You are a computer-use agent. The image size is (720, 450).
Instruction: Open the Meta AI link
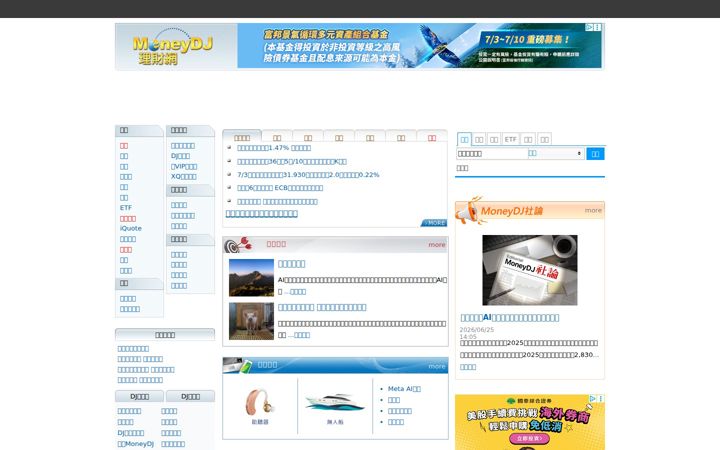pyautogui.click(x=404, y=388)
